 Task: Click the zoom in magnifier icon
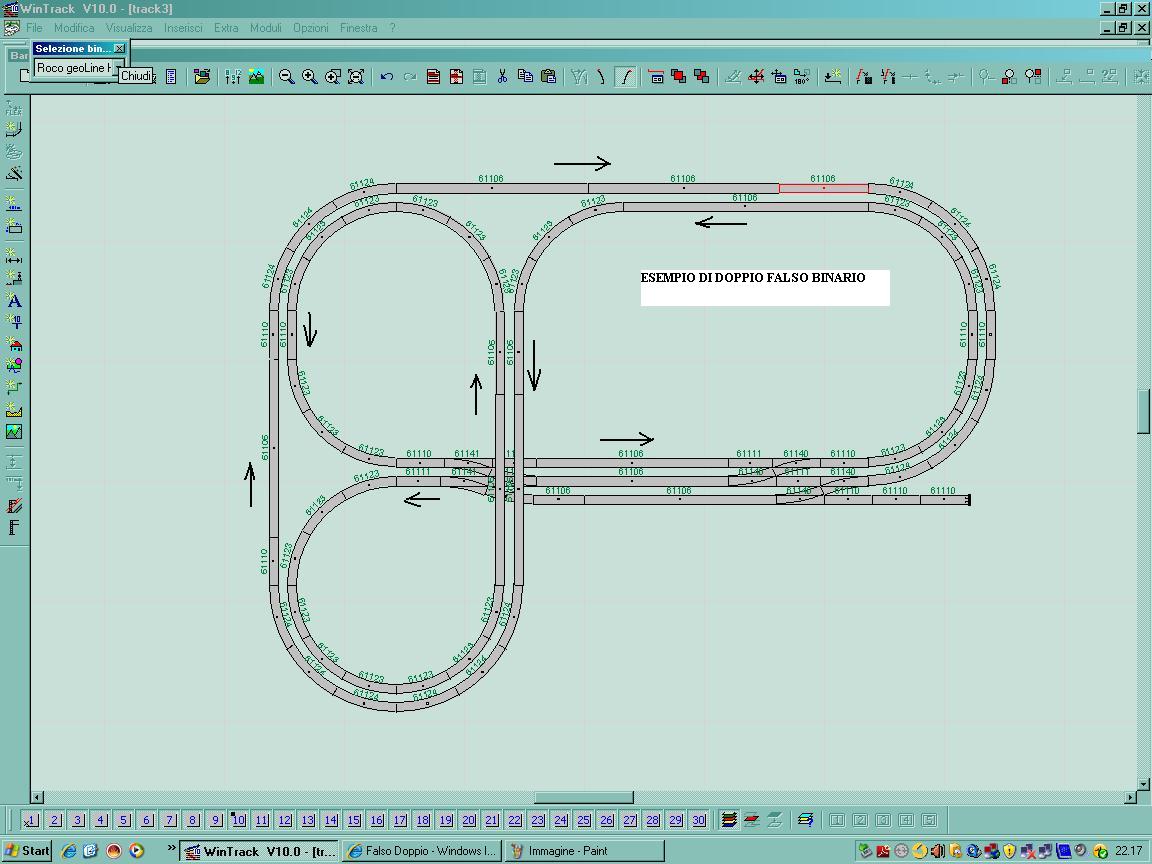click(310, 76)
